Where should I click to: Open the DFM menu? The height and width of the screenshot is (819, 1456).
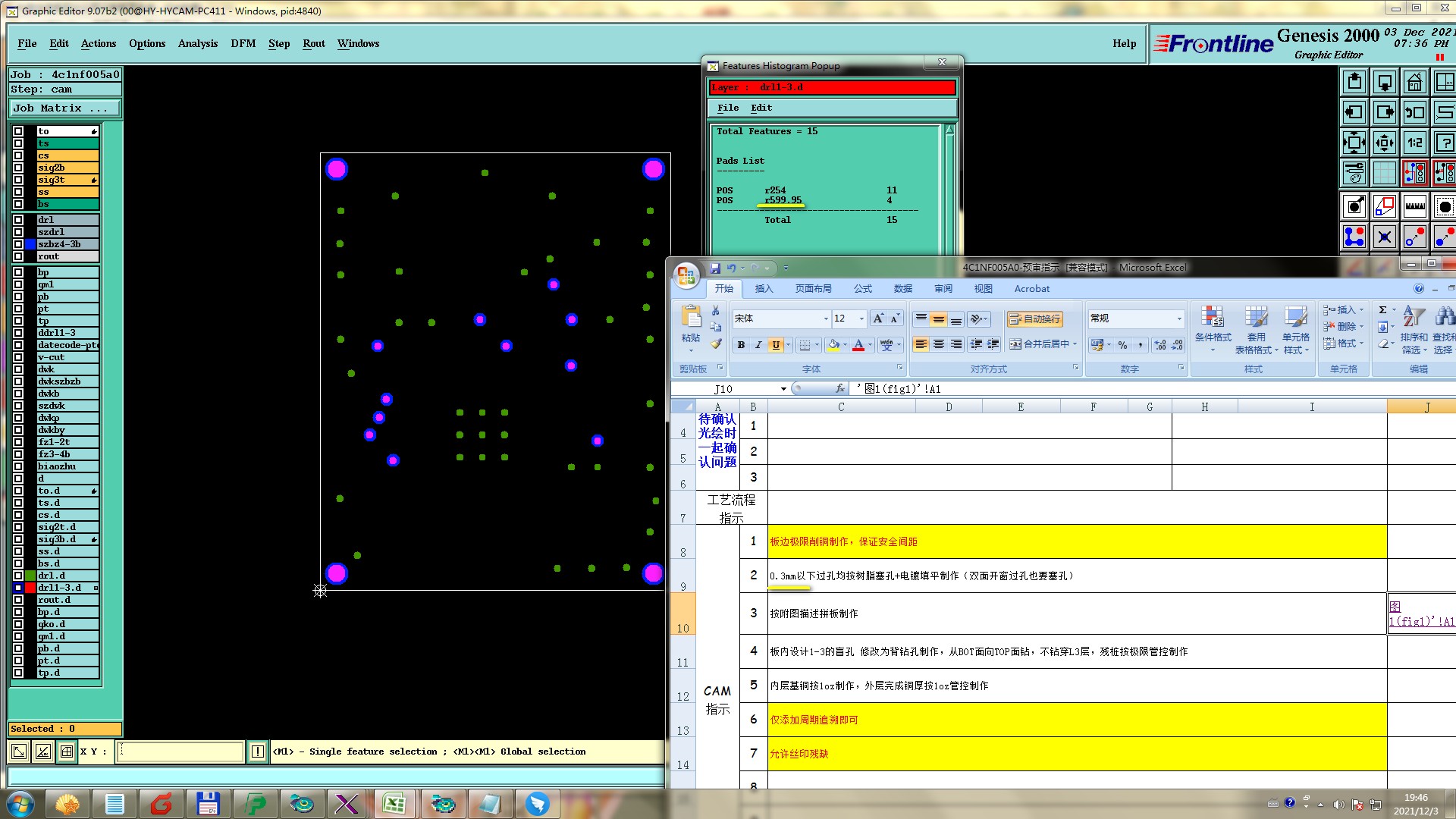243,43
